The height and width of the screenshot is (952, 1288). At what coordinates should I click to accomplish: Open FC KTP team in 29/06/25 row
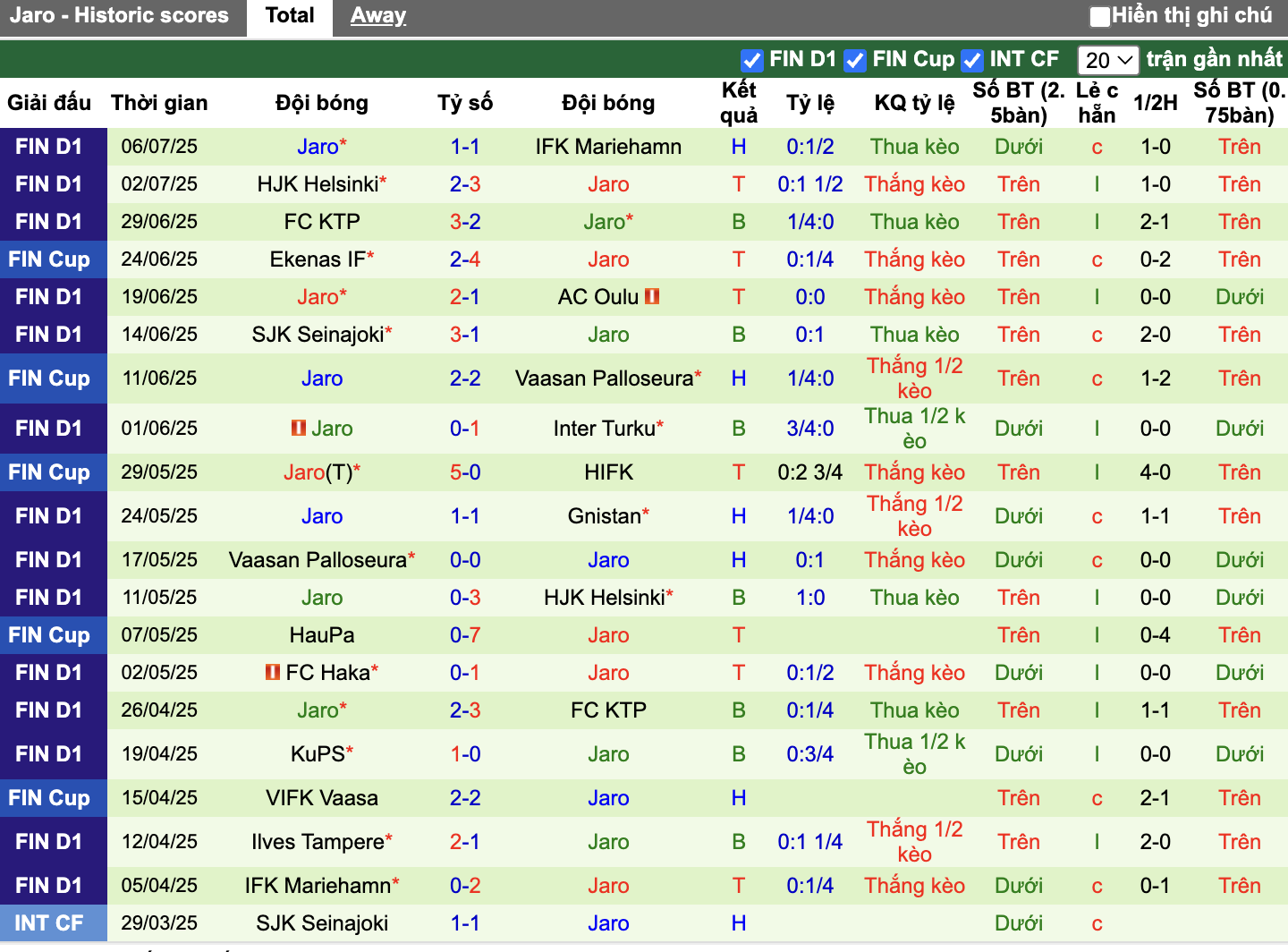pos(322,222)
